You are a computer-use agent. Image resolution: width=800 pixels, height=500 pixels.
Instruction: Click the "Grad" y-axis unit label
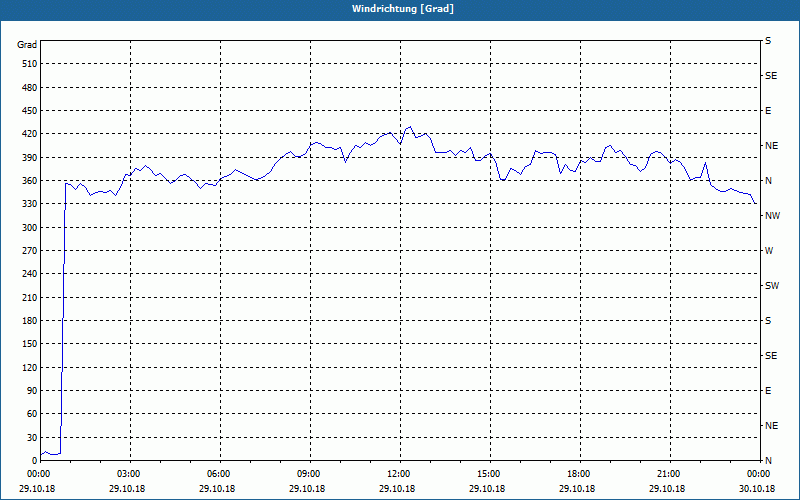coord(27,45)
